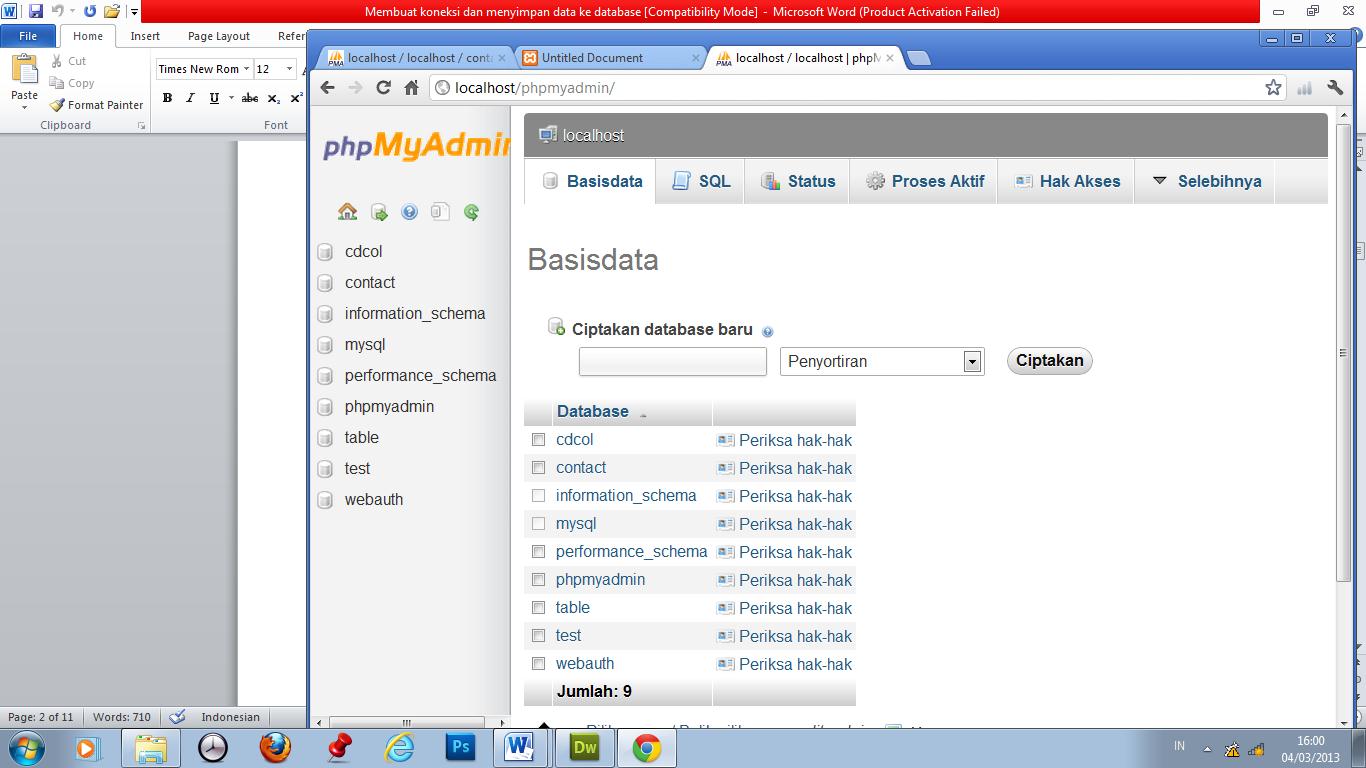Click Format Painter in Word
Screen dimensions: 1366x768
click(97, 105)
